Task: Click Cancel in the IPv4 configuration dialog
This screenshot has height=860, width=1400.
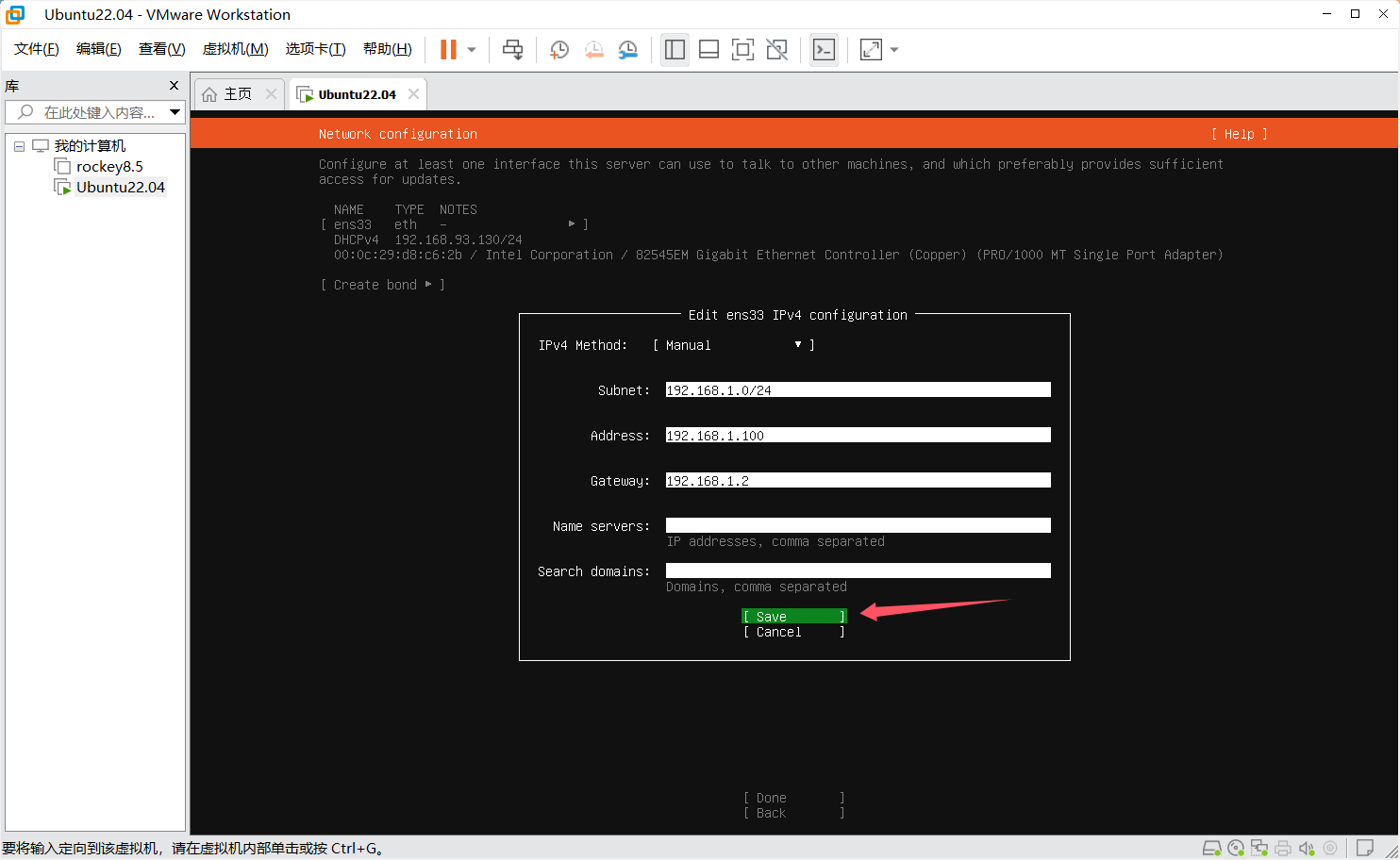Action: coord(793,632)
